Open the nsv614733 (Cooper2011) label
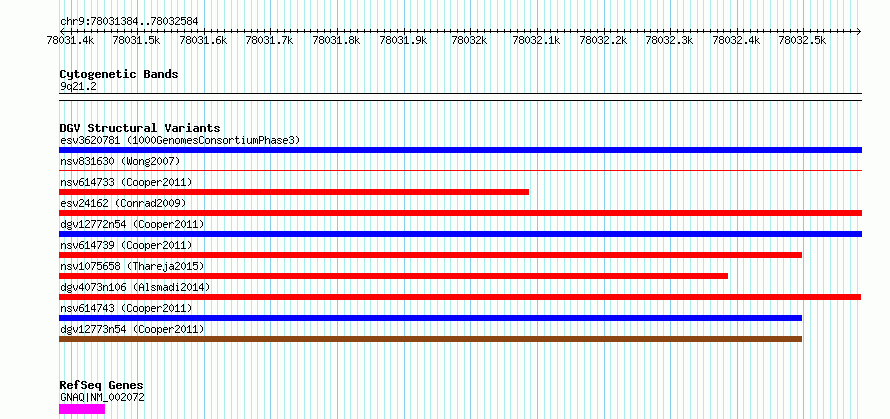890x419 pixels. click(x=126, y=182)
